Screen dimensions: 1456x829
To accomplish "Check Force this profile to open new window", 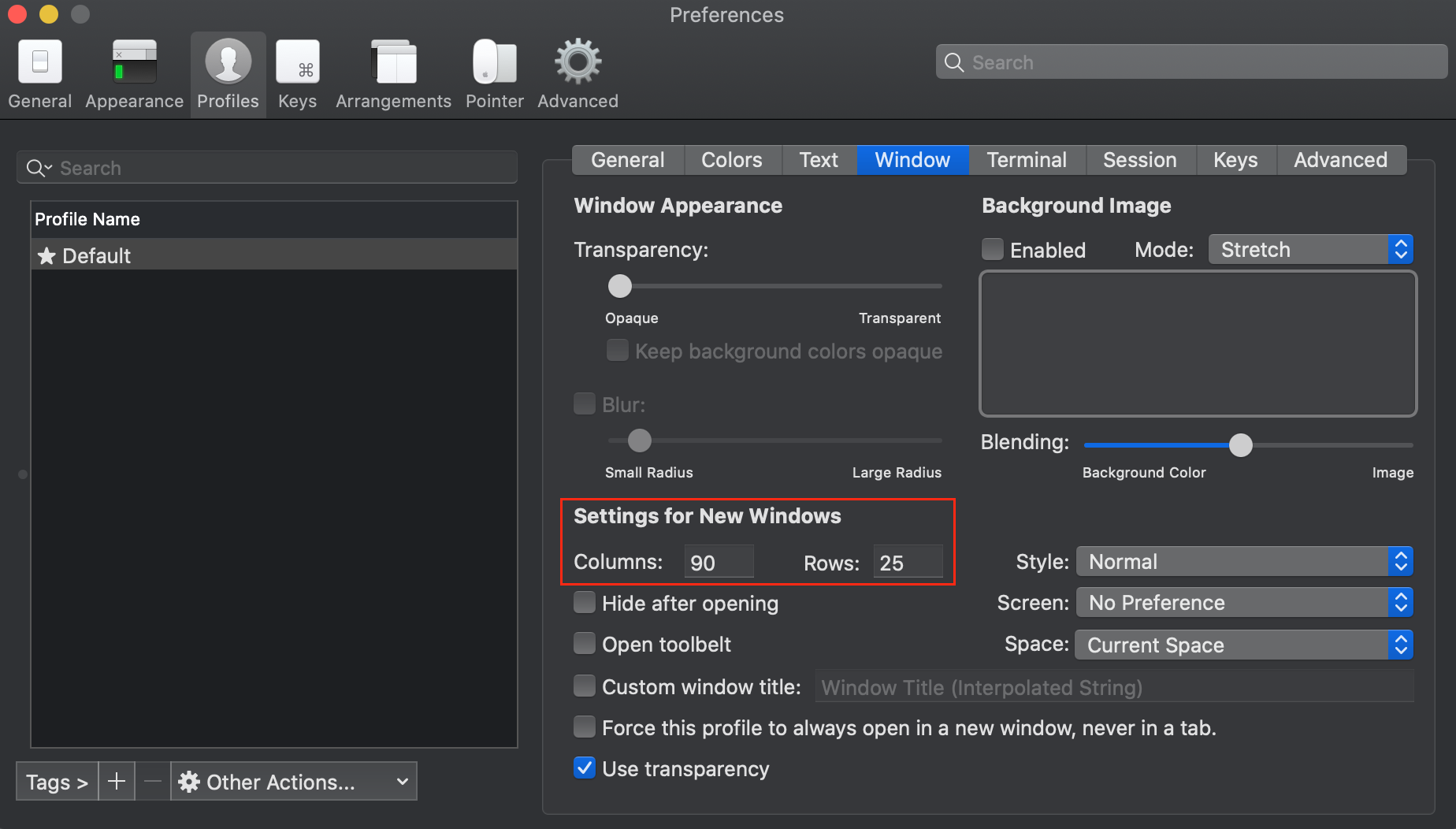I will 585,727.
